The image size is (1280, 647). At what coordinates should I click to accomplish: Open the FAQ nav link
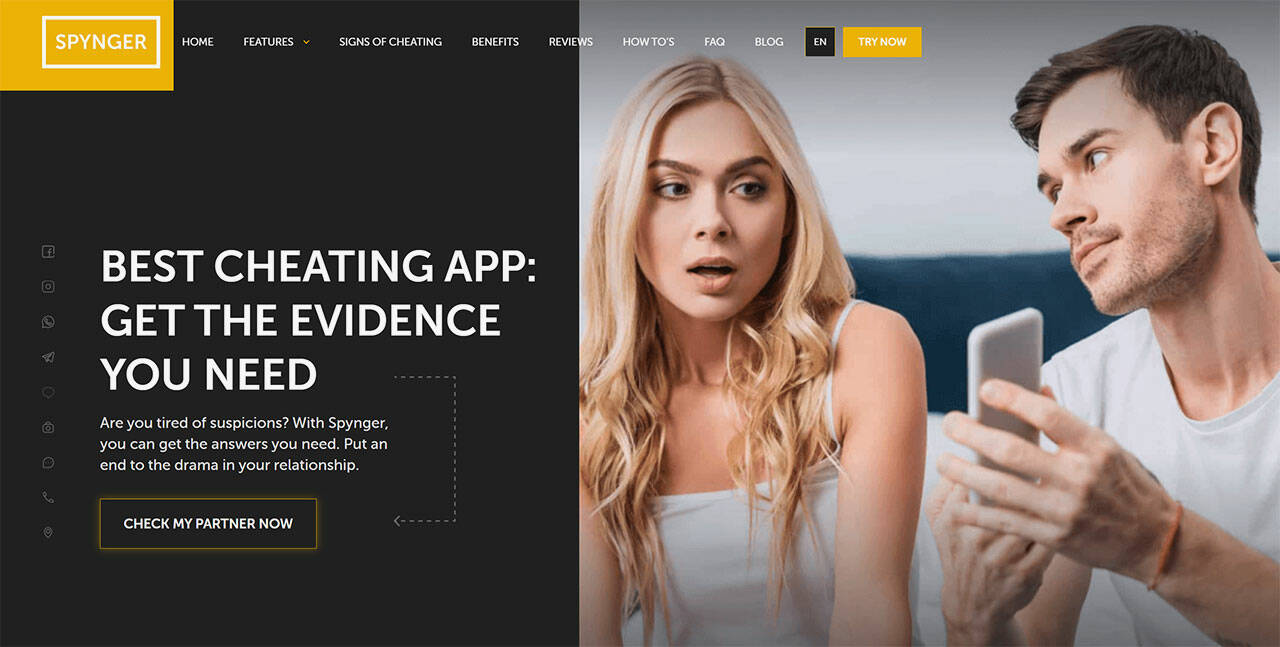click(x=714, y=42)
